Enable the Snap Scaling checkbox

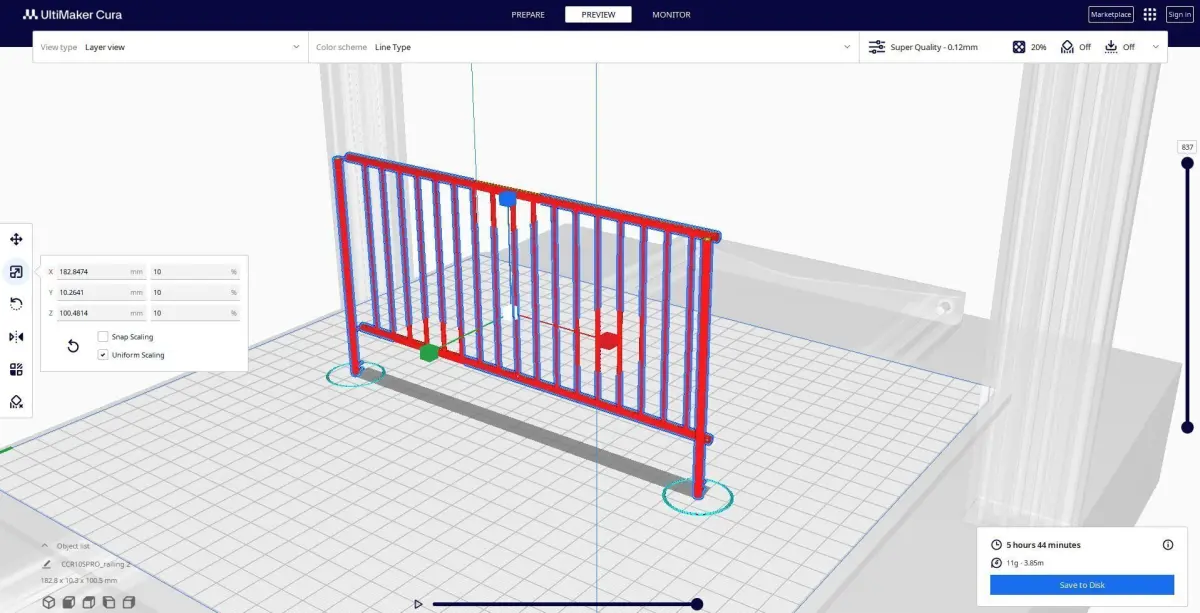click(103, 337)
